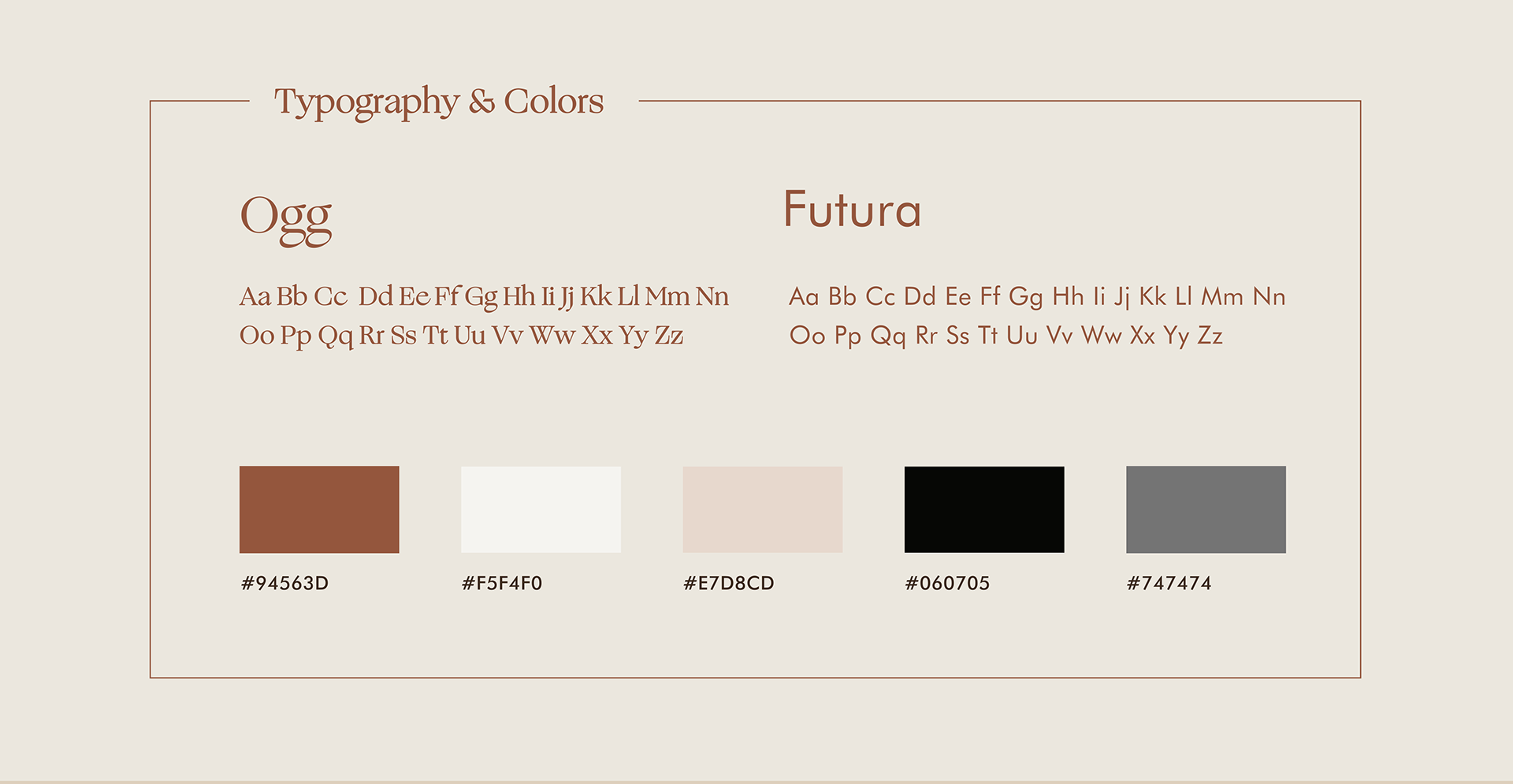Pick the beige #E7D8CD color swatch
This screenshot has width=1513, height=784.
(x=762, y=509)
